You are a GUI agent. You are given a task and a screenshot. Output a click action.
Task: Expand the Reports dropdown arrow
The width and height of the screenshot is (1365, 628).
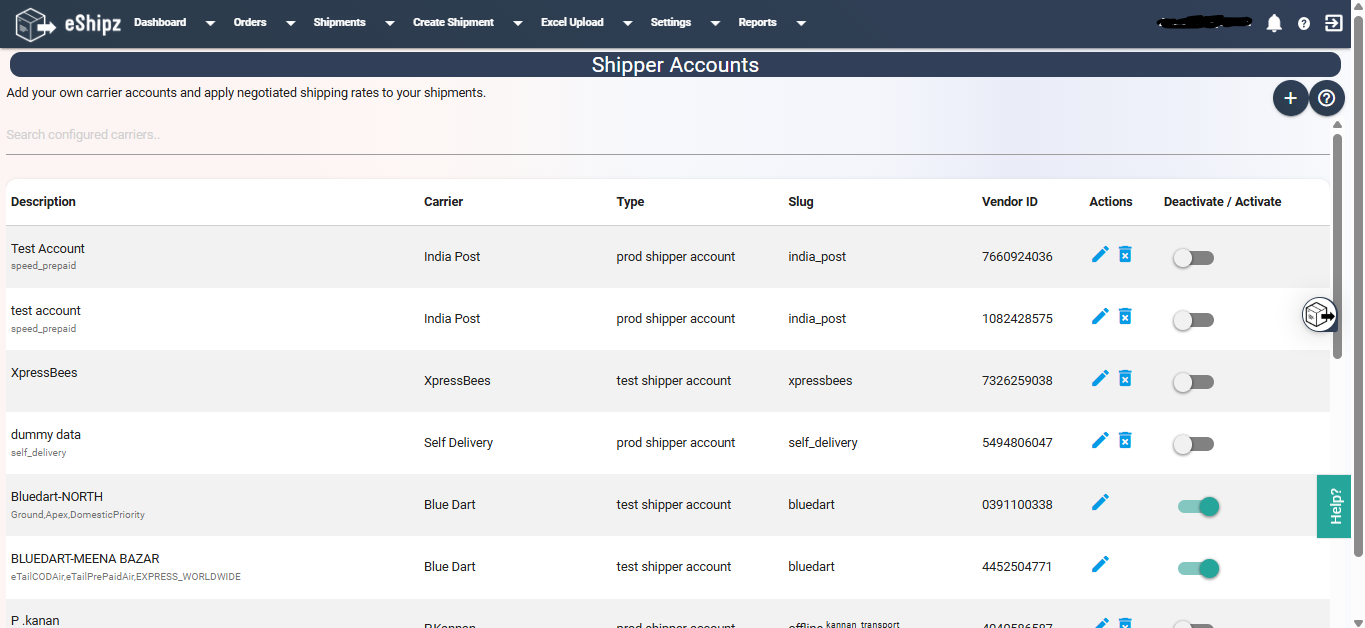click(x=801, y=23)
